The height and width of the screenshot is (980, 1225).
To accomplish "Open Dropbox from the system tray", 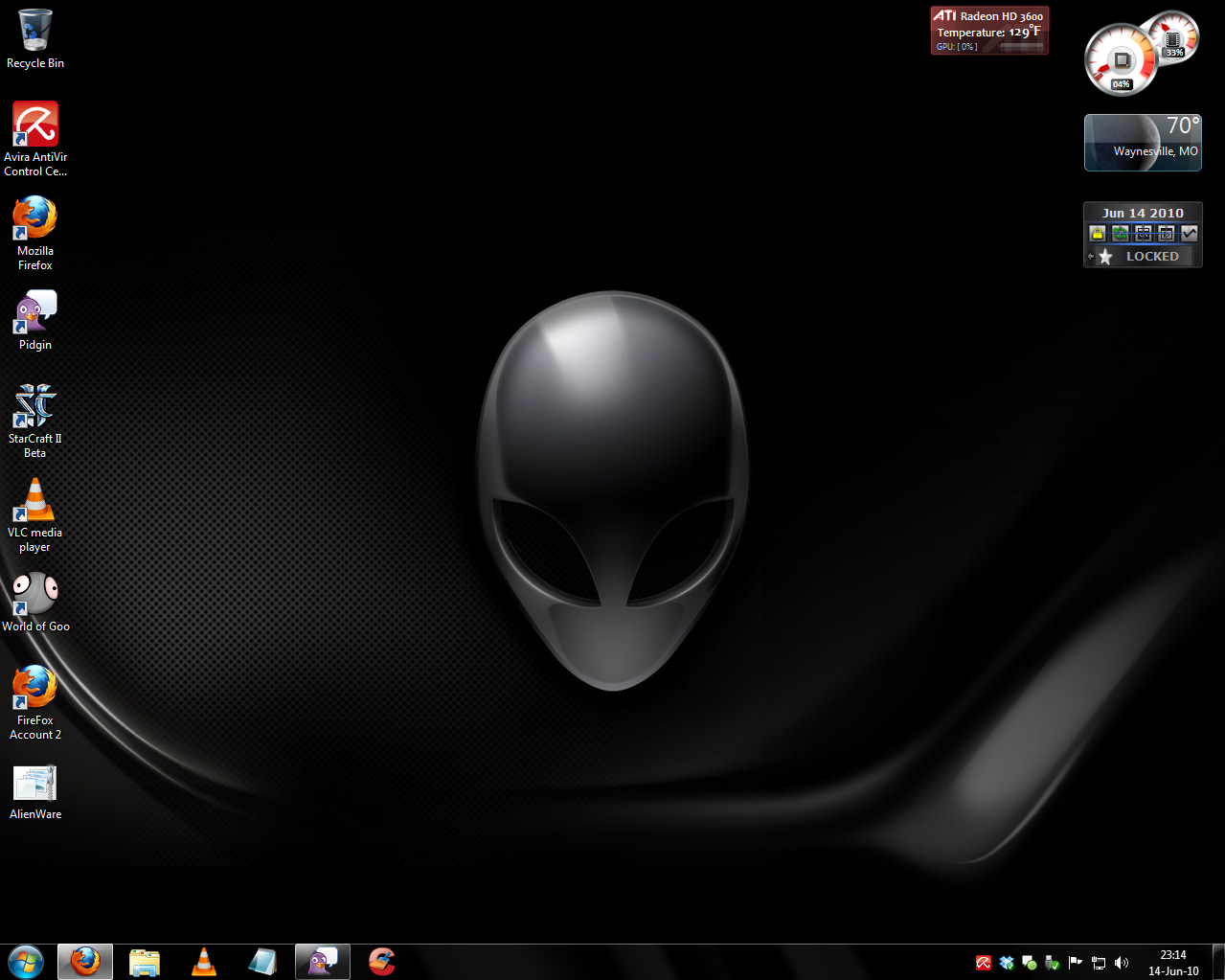I will 1006,963.
